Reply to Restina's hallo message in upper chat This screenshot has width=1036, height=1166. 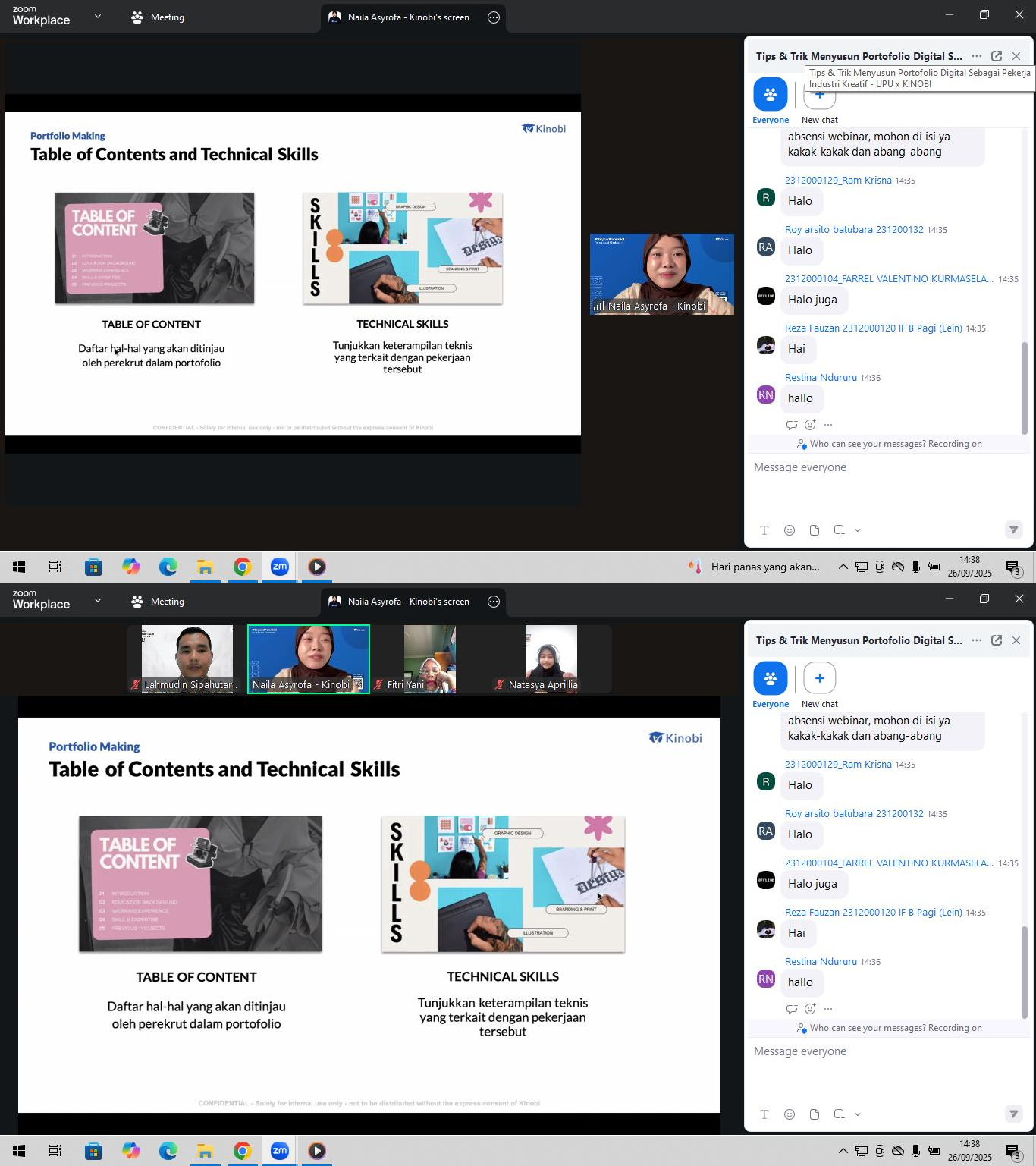(x=792, y=425)
